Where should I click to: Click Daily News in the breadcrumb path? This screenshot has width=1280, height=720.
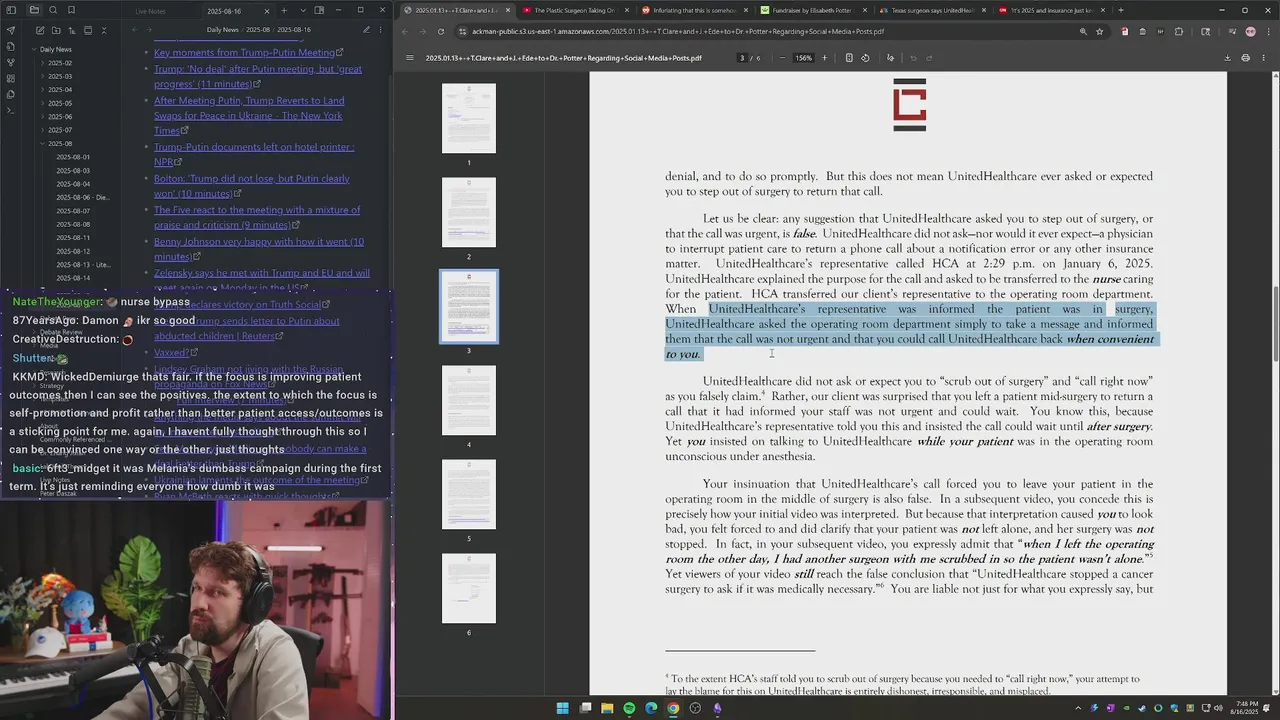(222, 30)
